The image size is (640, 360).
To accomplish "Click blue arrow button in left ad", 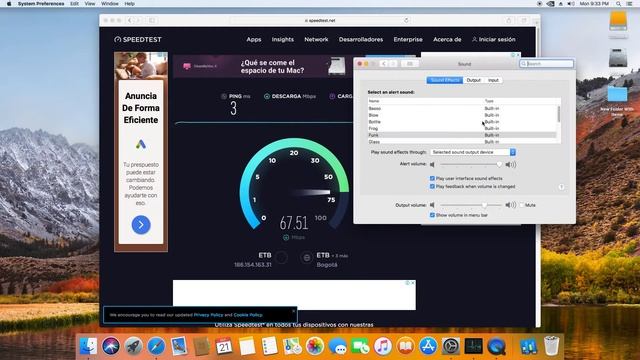I will coord(141,225).
